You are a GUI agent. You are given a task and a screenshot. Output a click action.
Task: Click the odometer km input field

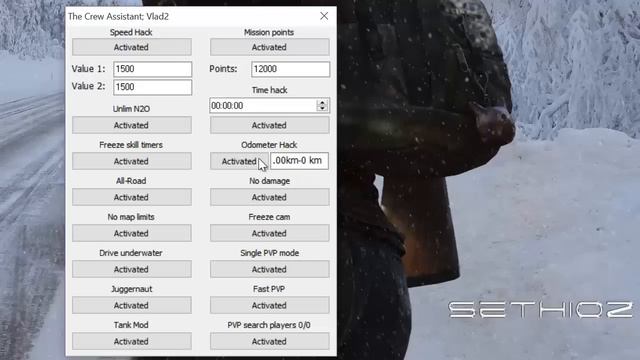[x=299, y=161]
